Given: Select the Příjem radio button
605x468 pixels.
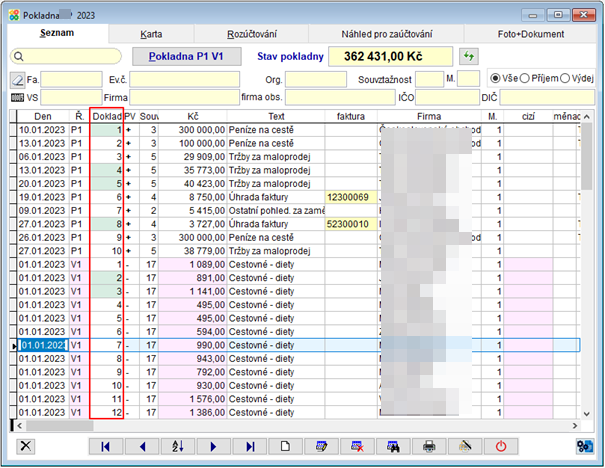Looking at the screenshot, I should tap(524, 79).
